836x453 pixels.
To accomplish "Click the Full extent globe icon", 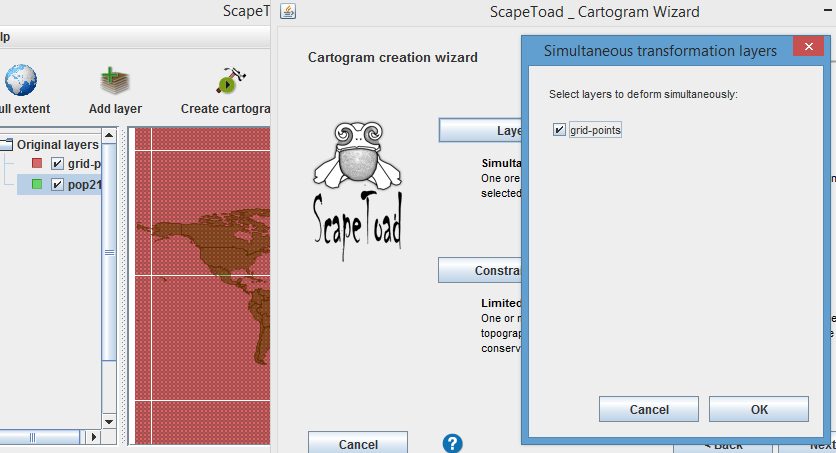I will [21, 80].
